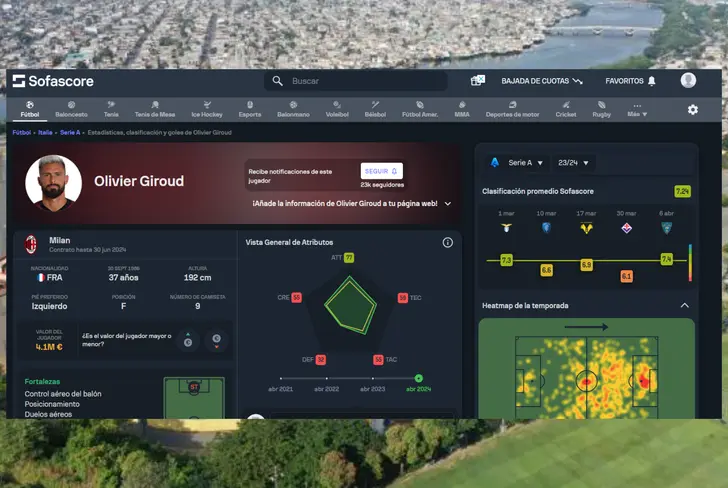Image resolution: width=728 pixels, height=488 pixels.
Task: Open the 6 abr match crest
Action: pyautogui.click(x=666, y=228)
